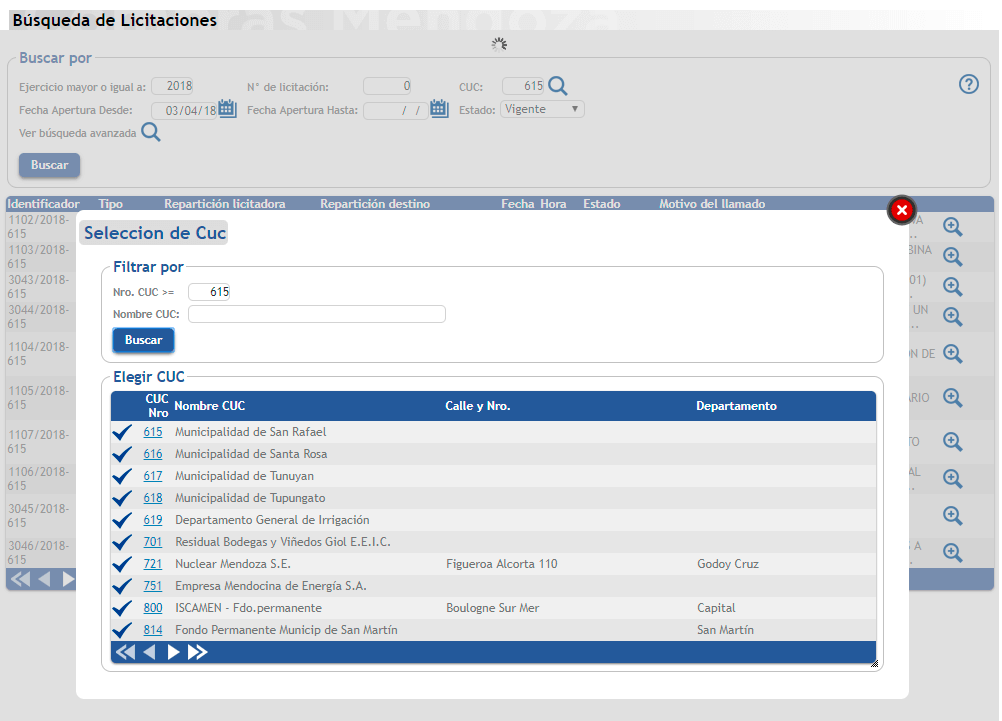Go to next page of licitaciones results
Image resolution: width=1002 pixels, height=721 pixels.
[x=68, y=579]
